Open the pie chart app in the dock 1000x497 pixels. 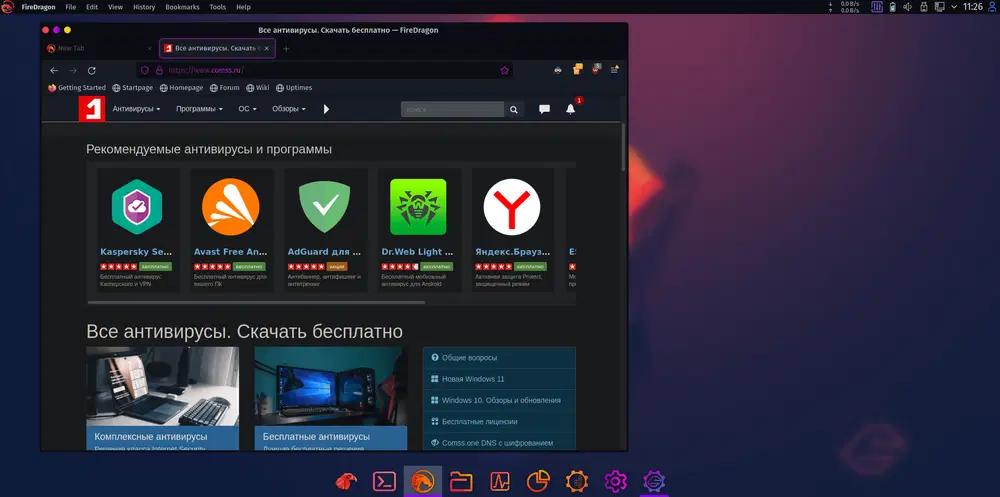[x=539, y=481]
